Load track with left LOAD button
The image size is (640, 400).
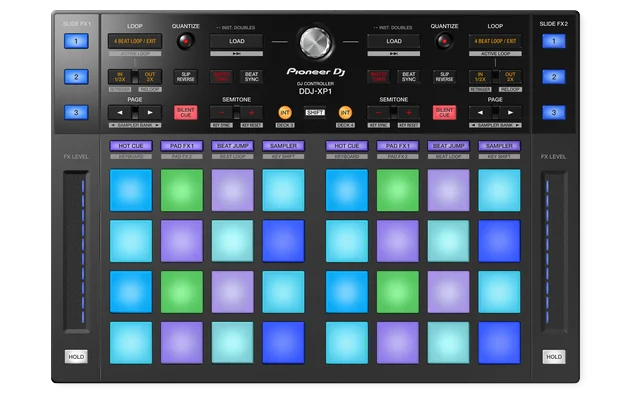click(x=236, y=41)
